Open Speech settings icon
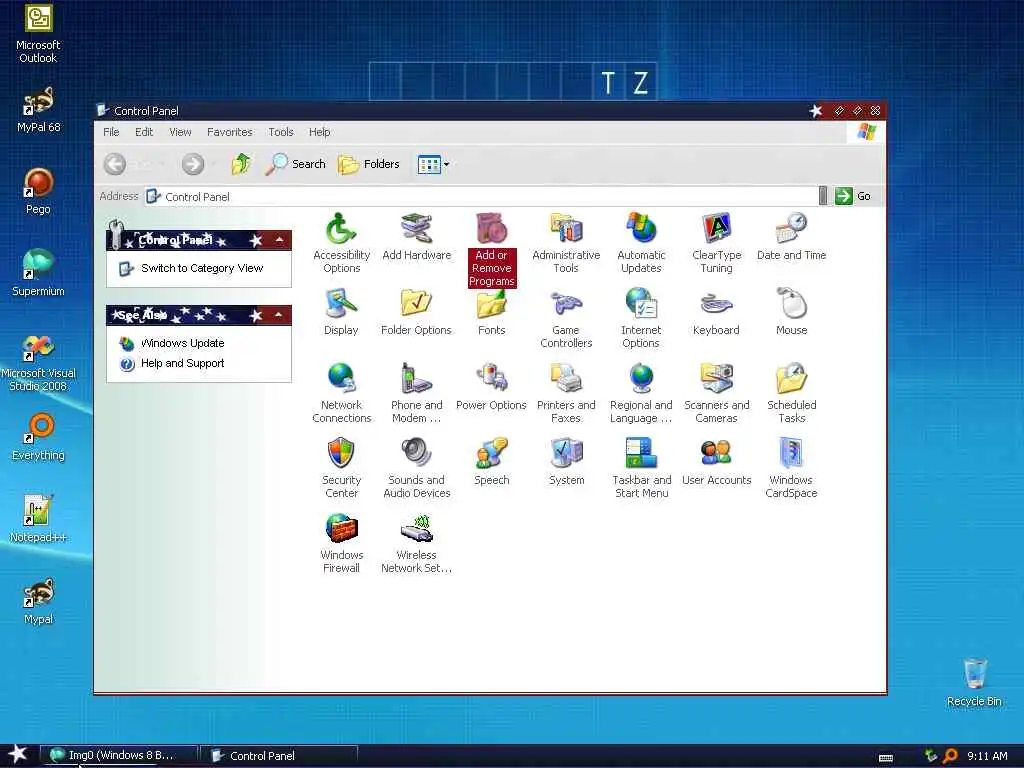Screen dimensions: 1024x768 491,462
